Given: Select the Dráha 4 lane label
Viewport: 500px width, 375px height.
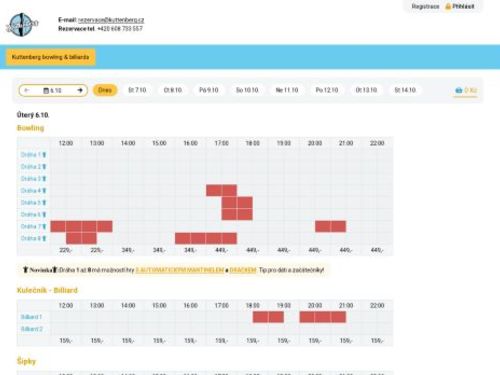Looking at the screenshot, I should coord(30,191).
